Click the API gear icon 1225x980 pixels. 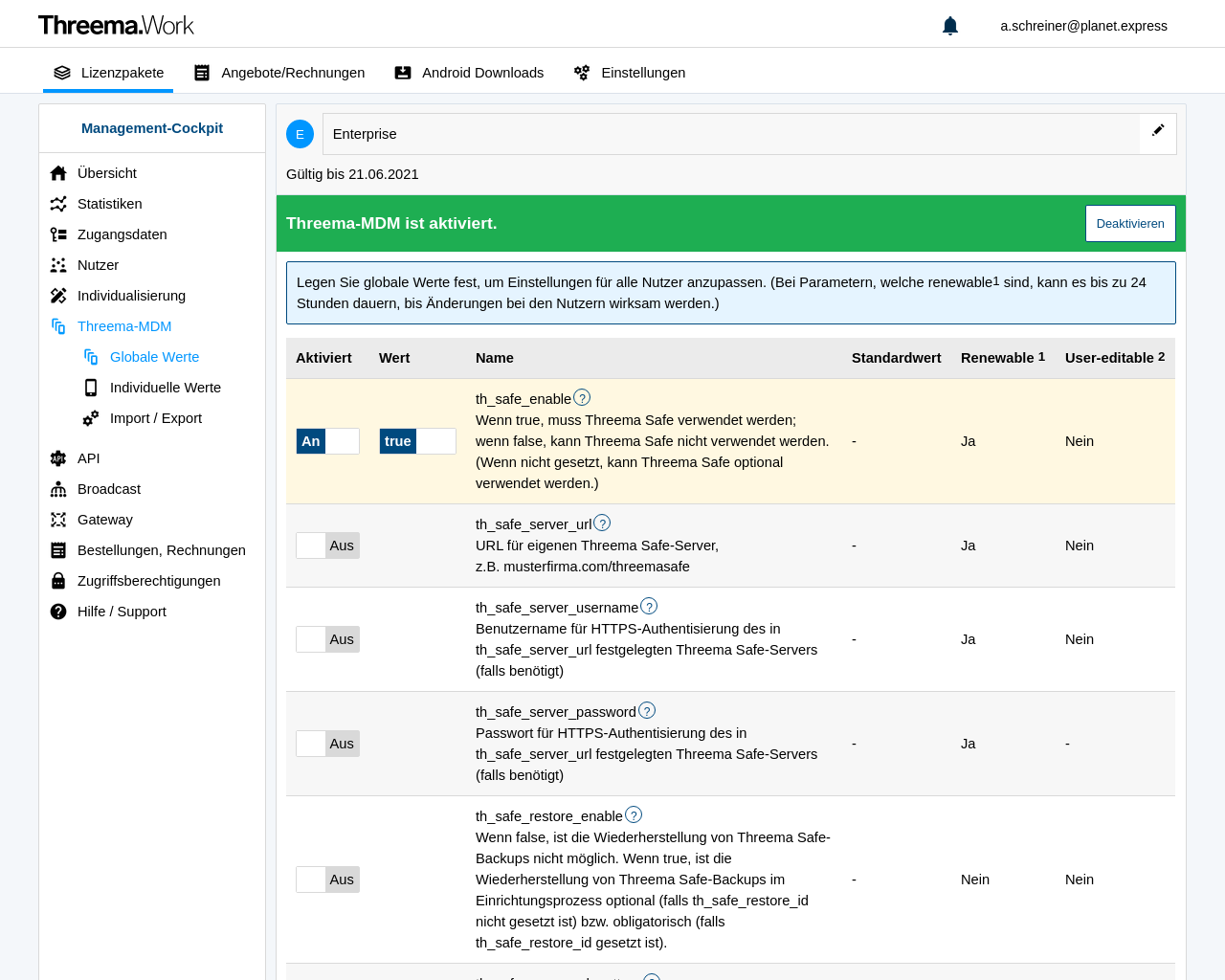coord(58,458)
